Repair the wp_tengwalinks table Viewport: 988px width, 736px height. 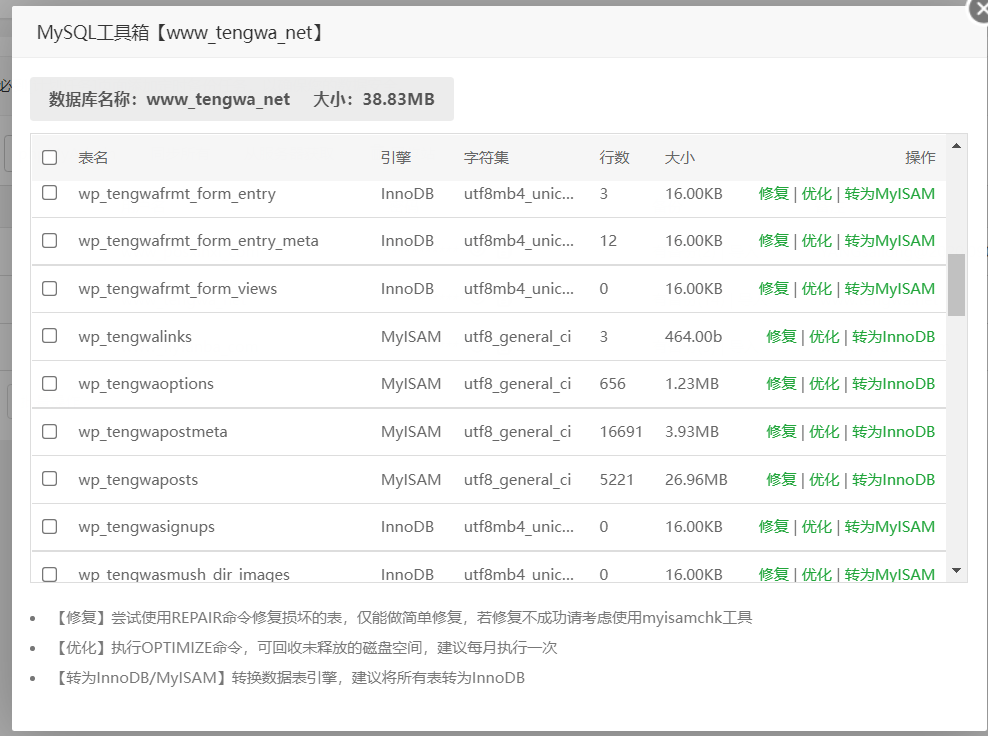coord(781,336)
